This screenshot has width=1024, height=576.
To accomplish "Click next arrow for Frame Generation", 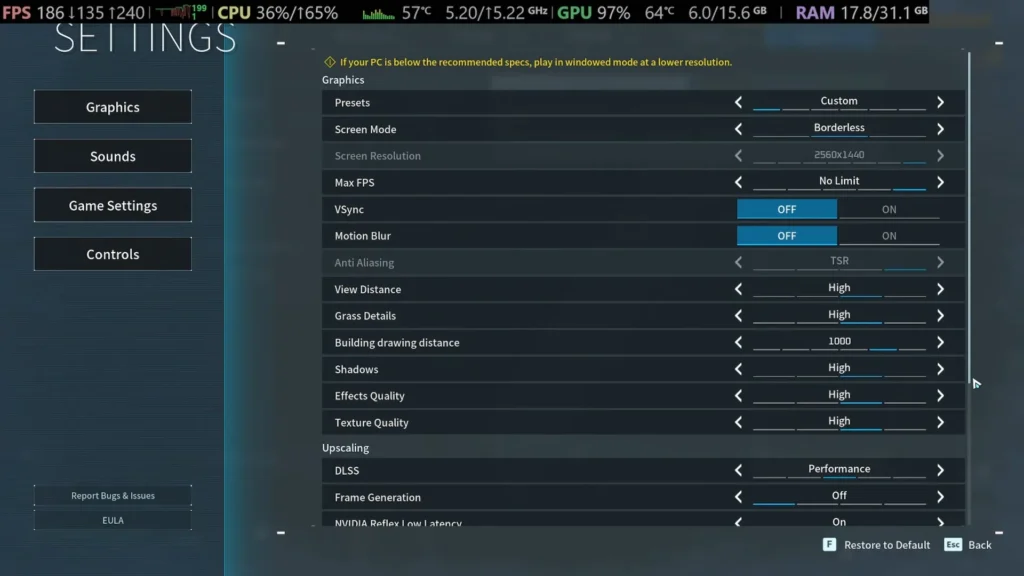I will click(940, 497).
